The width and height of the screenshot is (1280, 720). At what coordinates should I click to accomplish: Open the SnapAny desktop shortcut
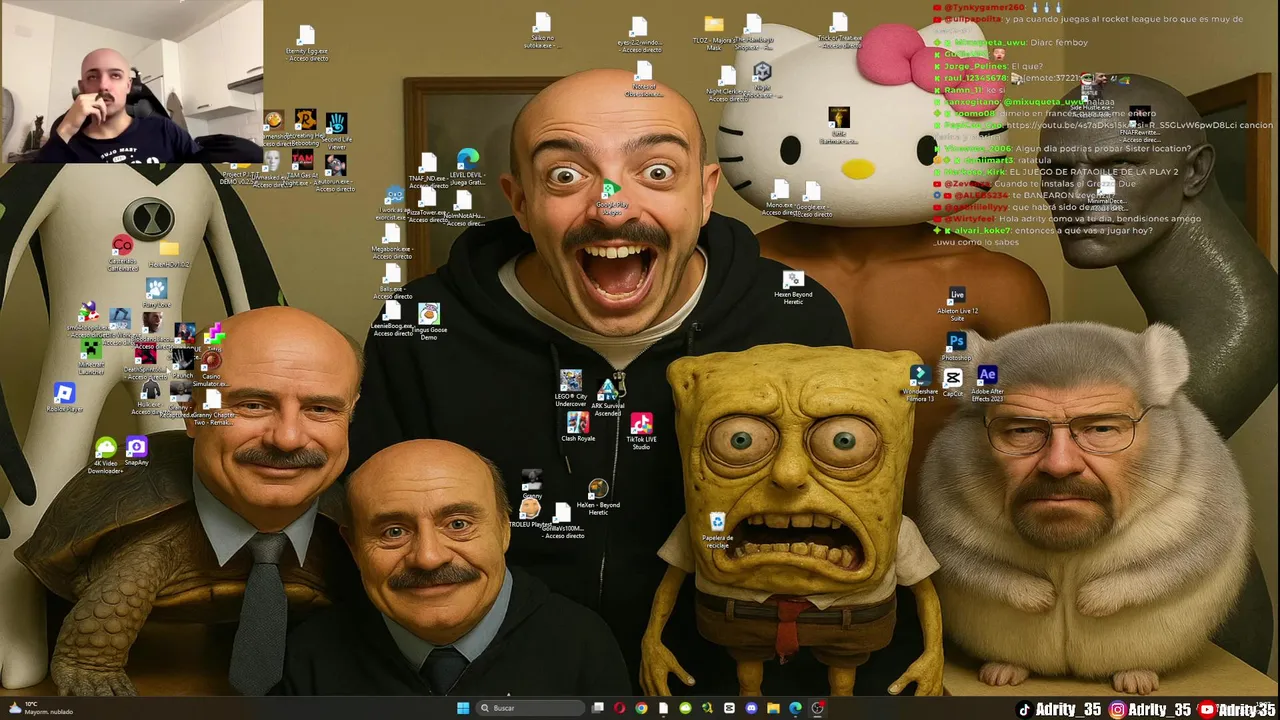pyautogui.click(x=137, y=451)
